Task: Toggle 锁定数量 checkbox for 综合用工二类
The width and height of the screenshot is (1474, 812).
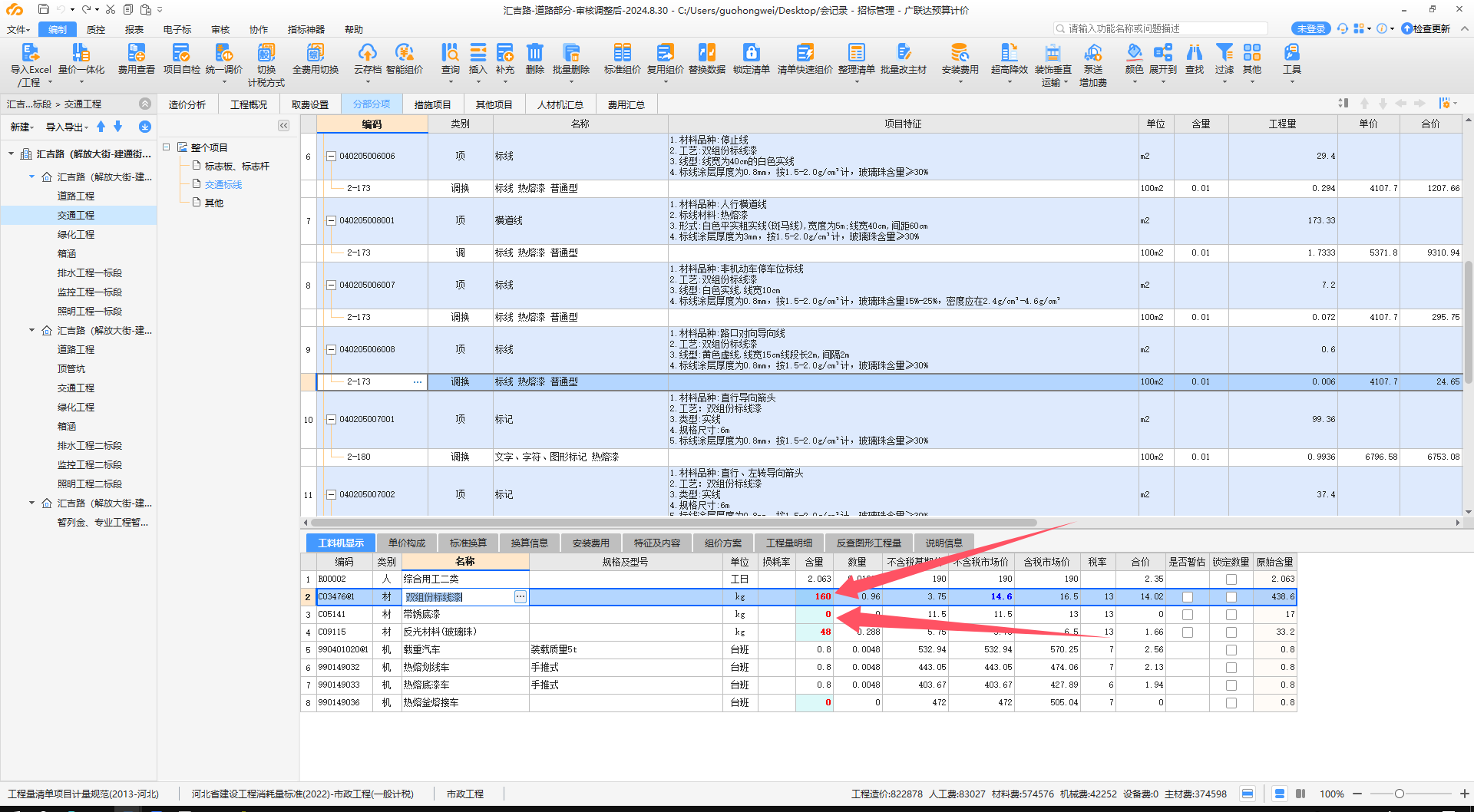Action: 1231,579
